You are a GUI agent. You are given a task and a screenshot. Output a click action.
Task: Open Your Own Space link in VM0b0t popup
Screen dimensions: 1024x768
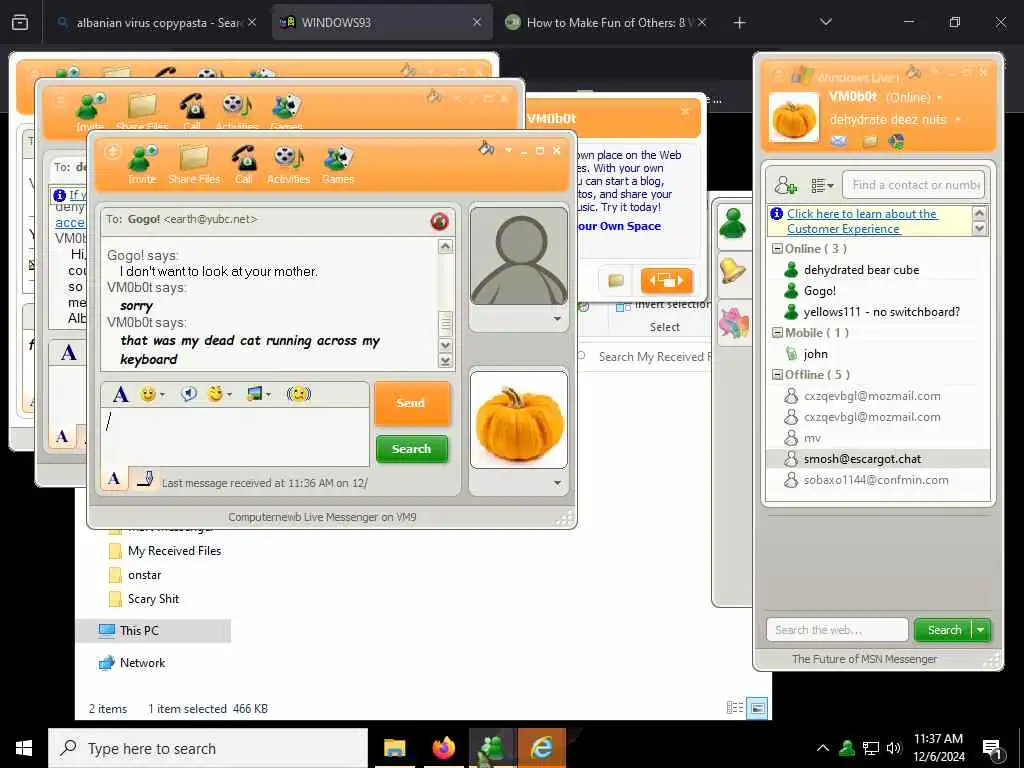click(618, 226)
